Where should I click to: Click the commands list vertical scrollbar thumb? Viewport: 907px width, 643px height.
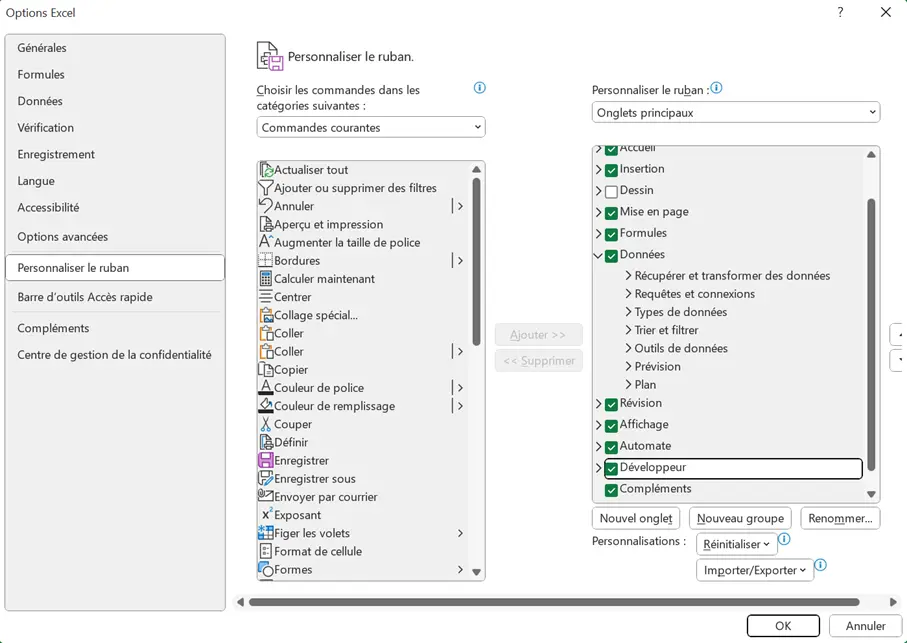[476, 261]
